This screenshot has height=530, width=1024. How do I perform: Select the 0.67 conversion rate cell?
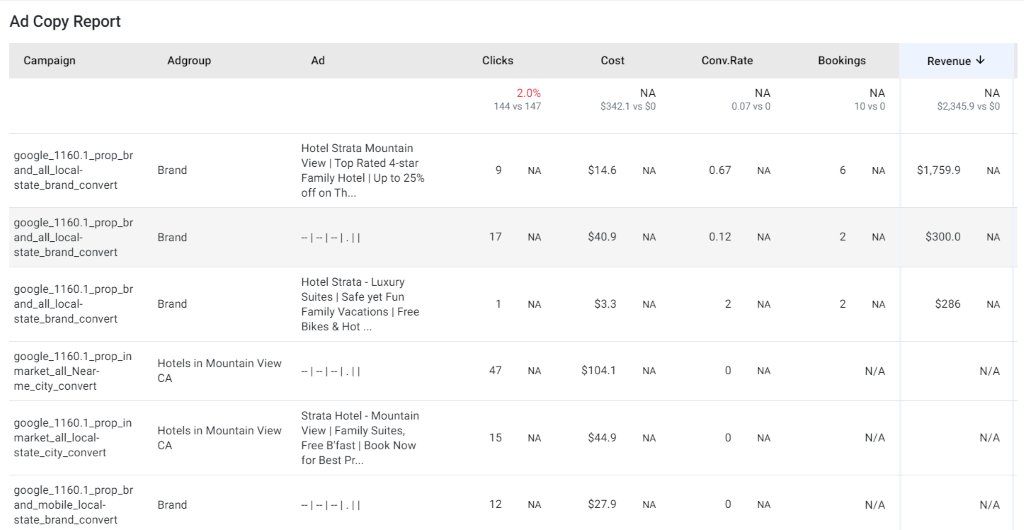(720, 170)
